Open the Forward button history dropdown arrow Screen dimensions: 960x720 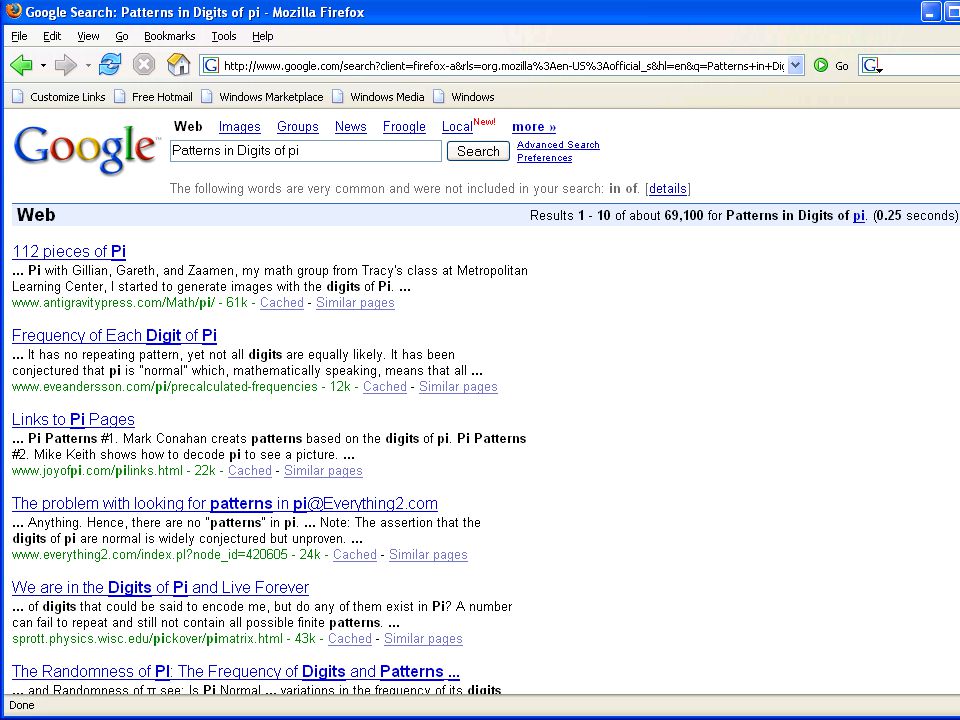tap(88, 66)
